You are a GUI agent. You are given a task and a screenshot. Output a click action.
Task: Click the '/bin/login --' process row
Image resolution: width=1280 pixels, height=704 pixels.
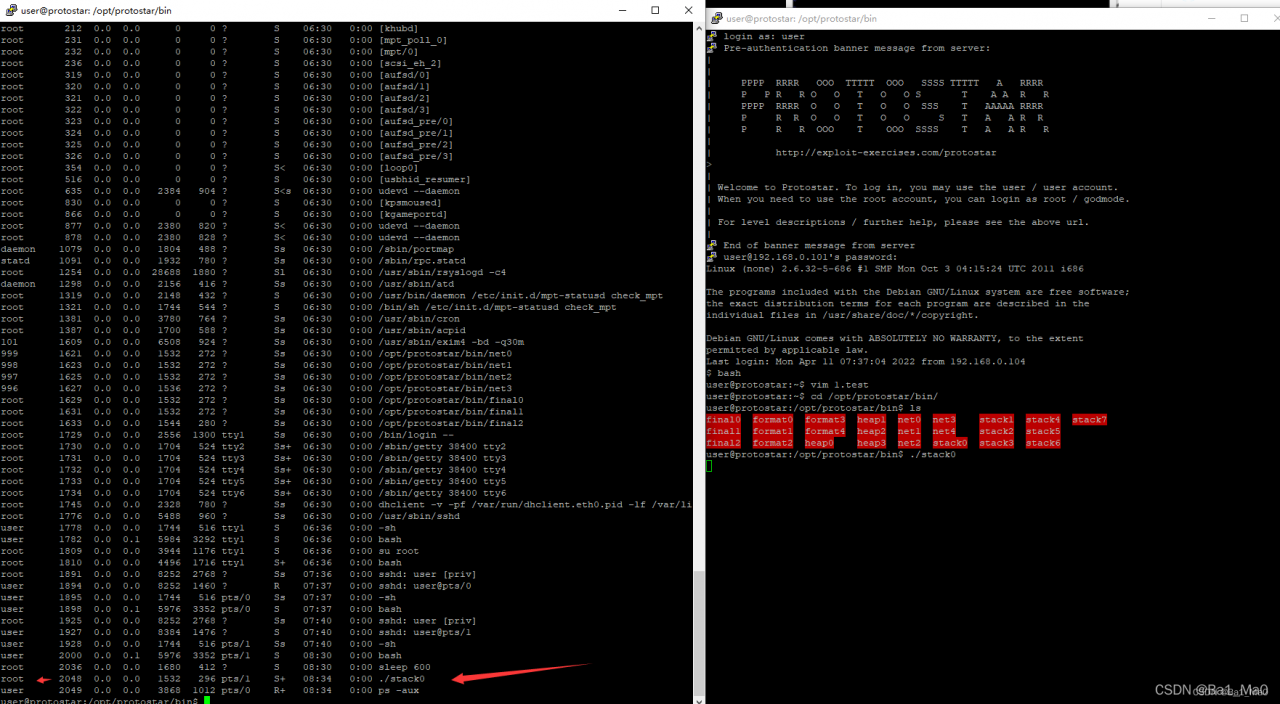(x=228, y=435)
